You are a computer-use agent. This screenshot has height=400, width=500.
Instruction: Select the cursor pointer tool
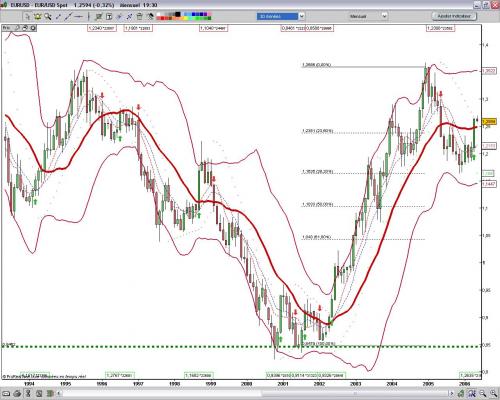point(27,16)
